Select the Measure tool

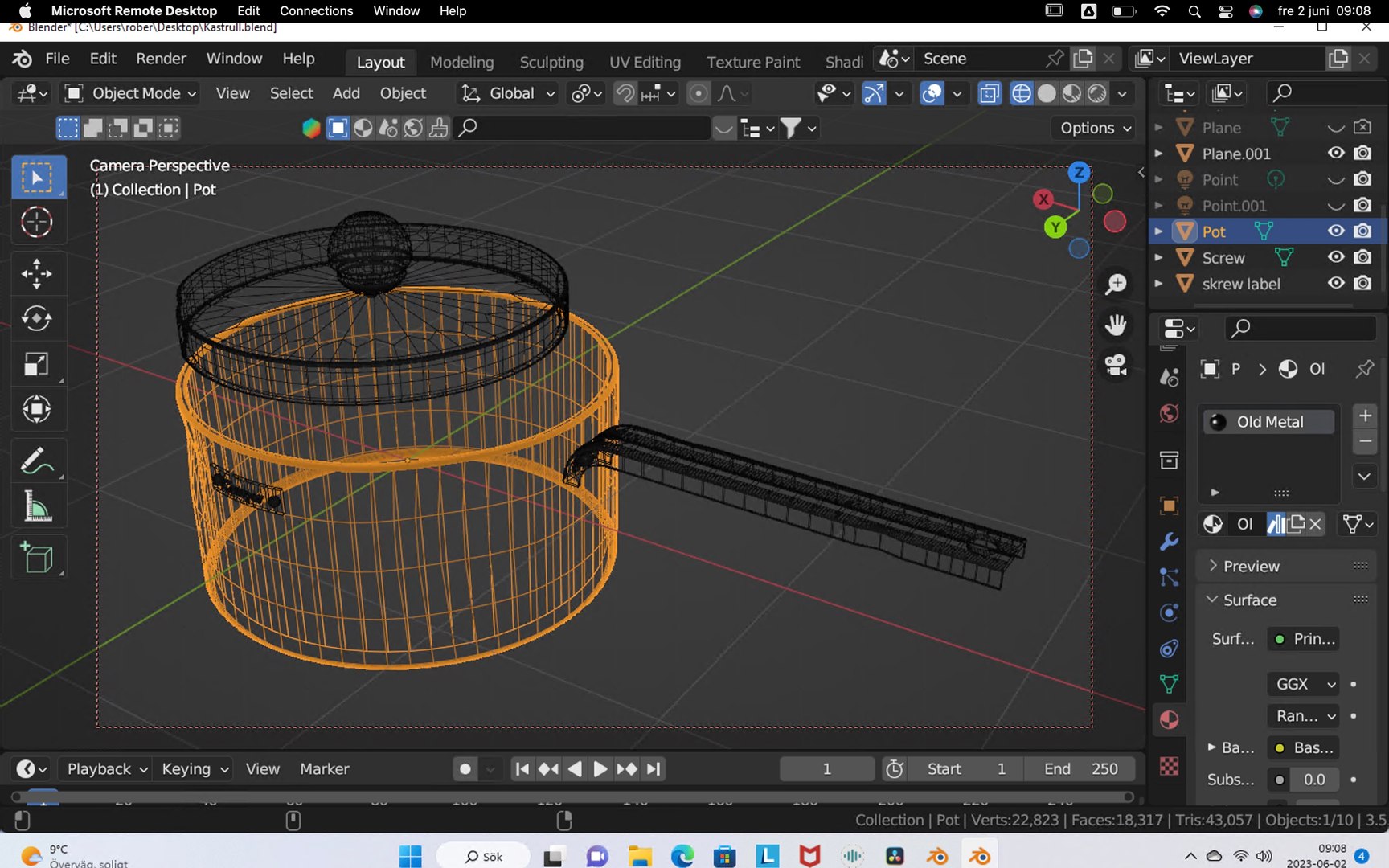pyautogui.click(x=37, y=507)
